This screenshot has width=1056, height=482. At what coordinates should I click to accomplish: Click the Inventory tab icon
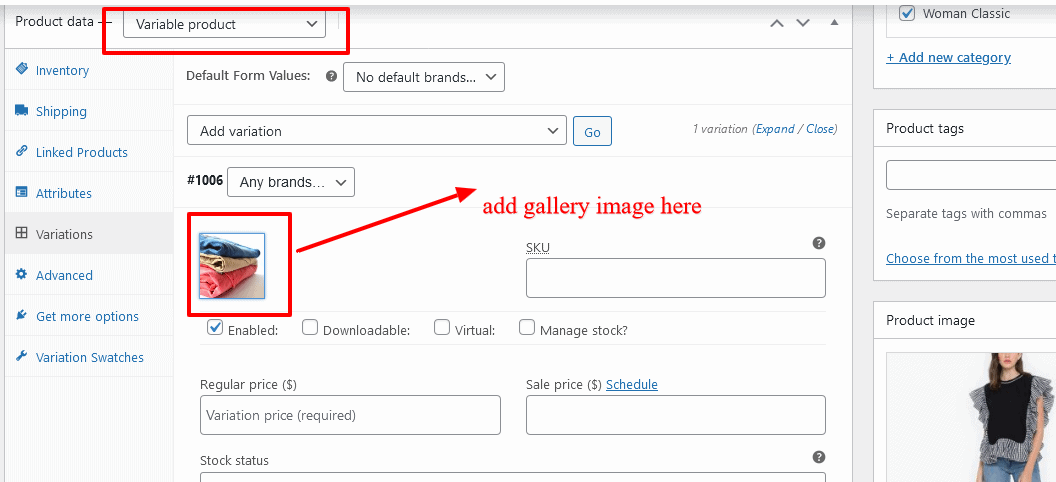22,69
